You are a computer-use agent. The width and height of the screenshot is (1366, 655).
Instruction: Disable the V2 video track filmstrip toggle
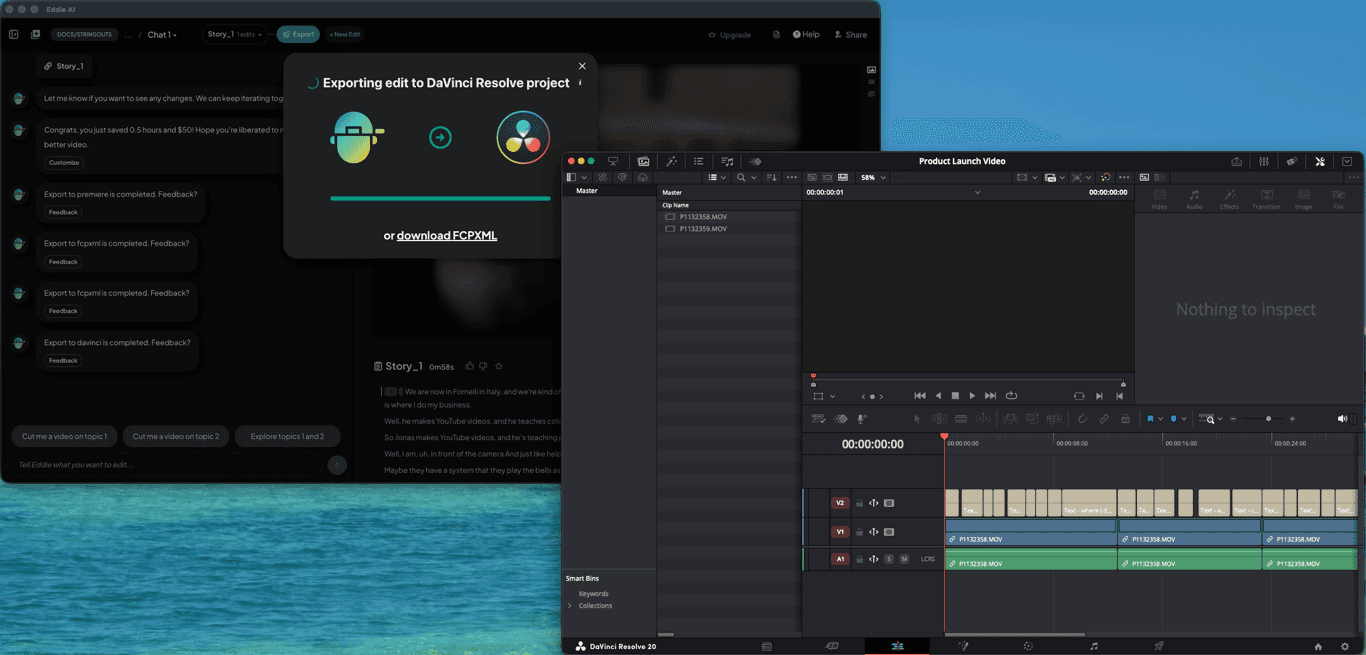(x=889, y=503)
